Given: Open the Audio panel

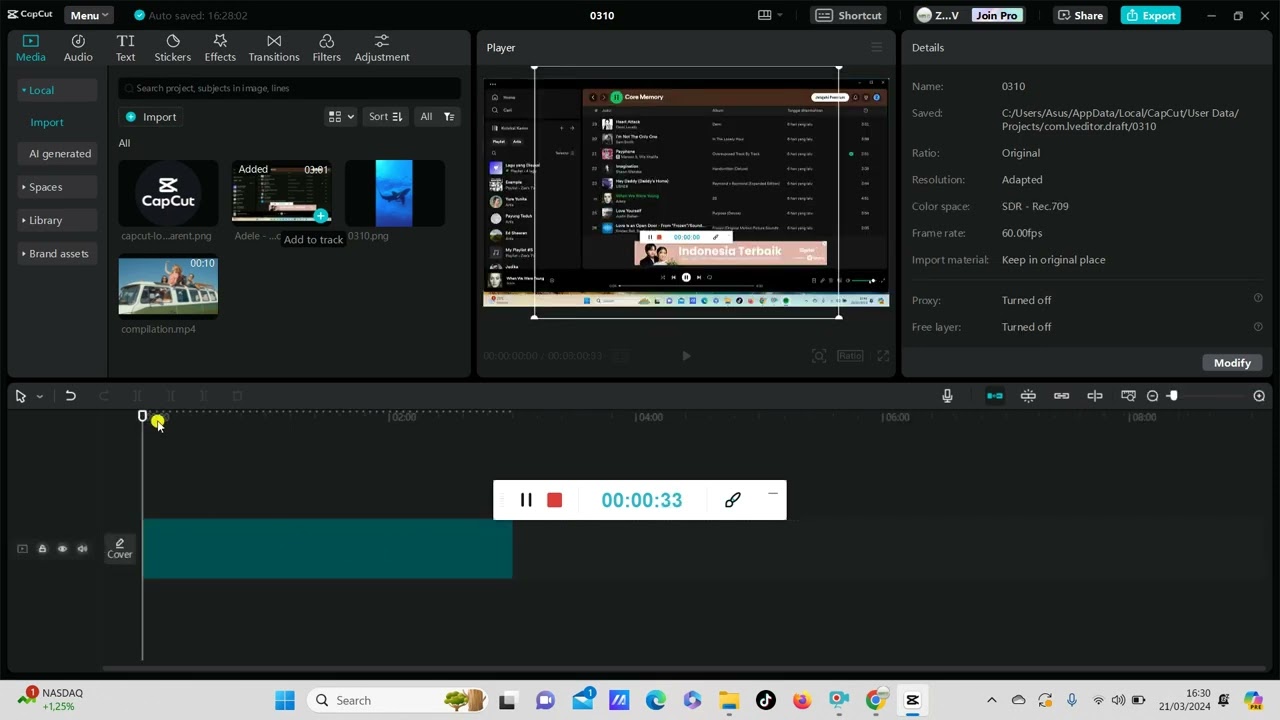Looking at the screenshot, I should pos(78,47).
